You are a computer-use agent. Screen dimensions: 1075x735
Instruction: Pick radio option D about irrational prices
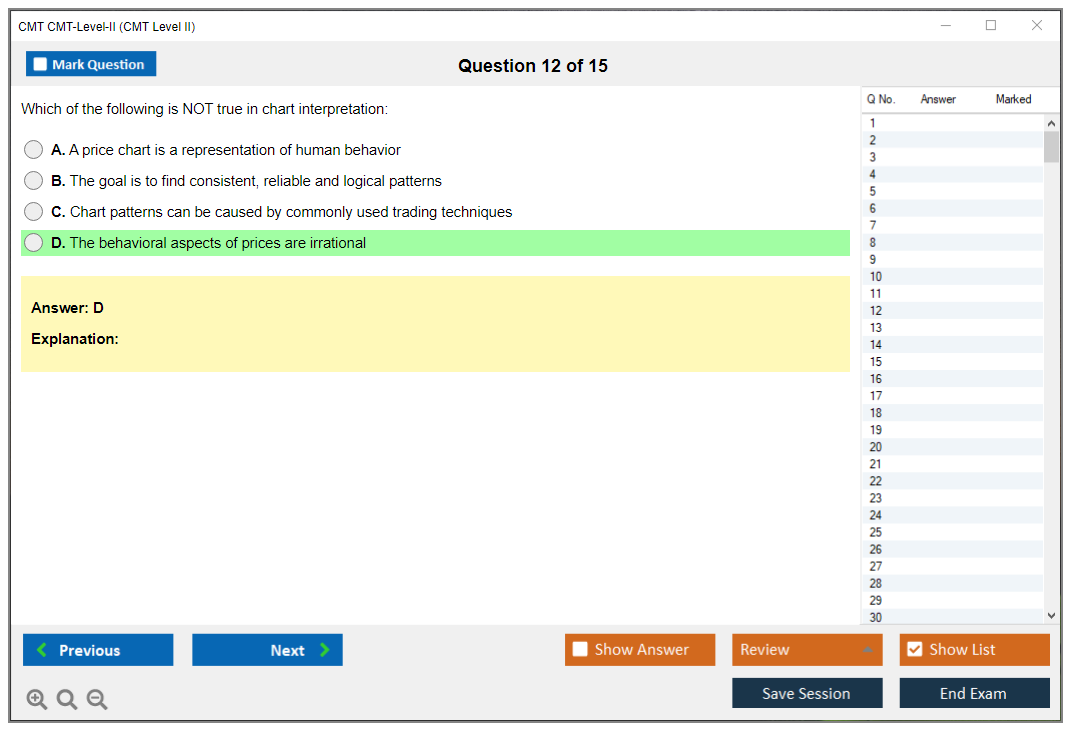[34, 243]
